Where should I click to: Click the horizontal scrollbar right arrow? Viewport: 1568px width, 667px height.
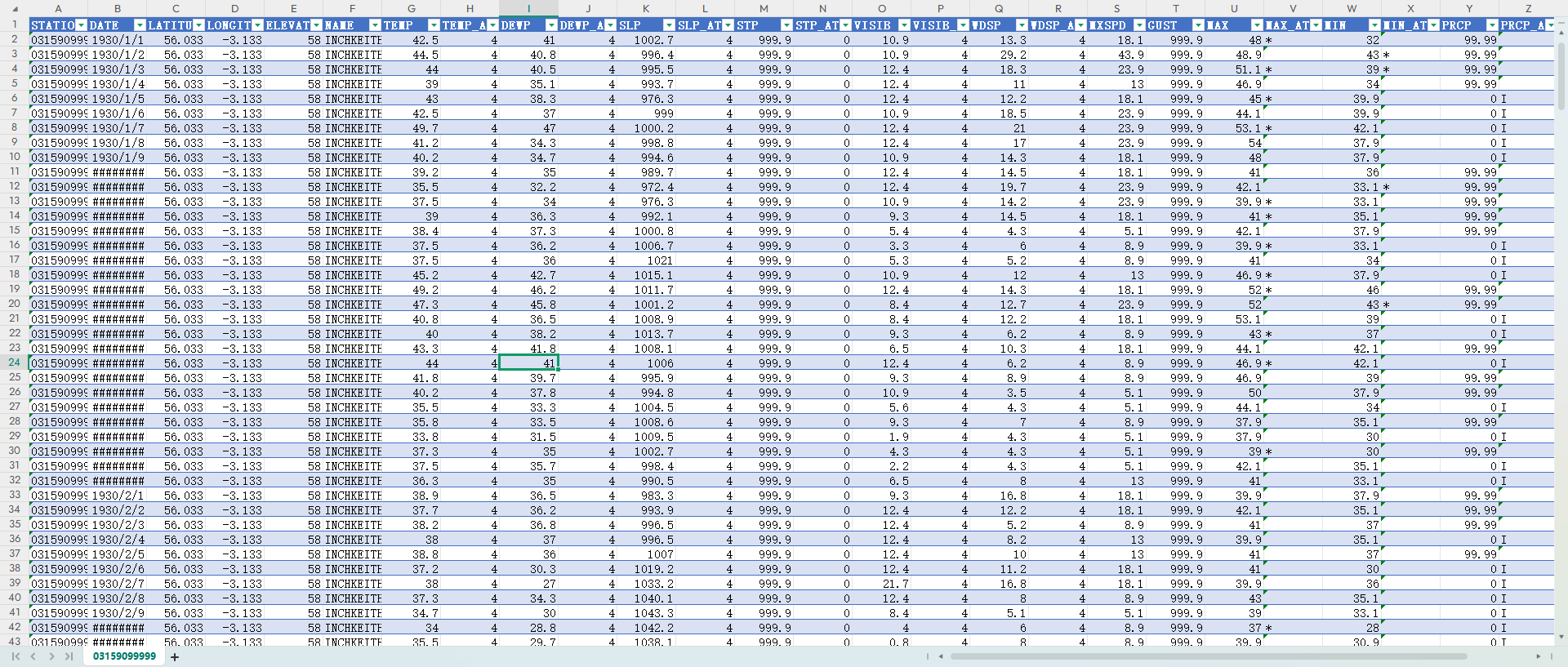[x=1539, y=656]
